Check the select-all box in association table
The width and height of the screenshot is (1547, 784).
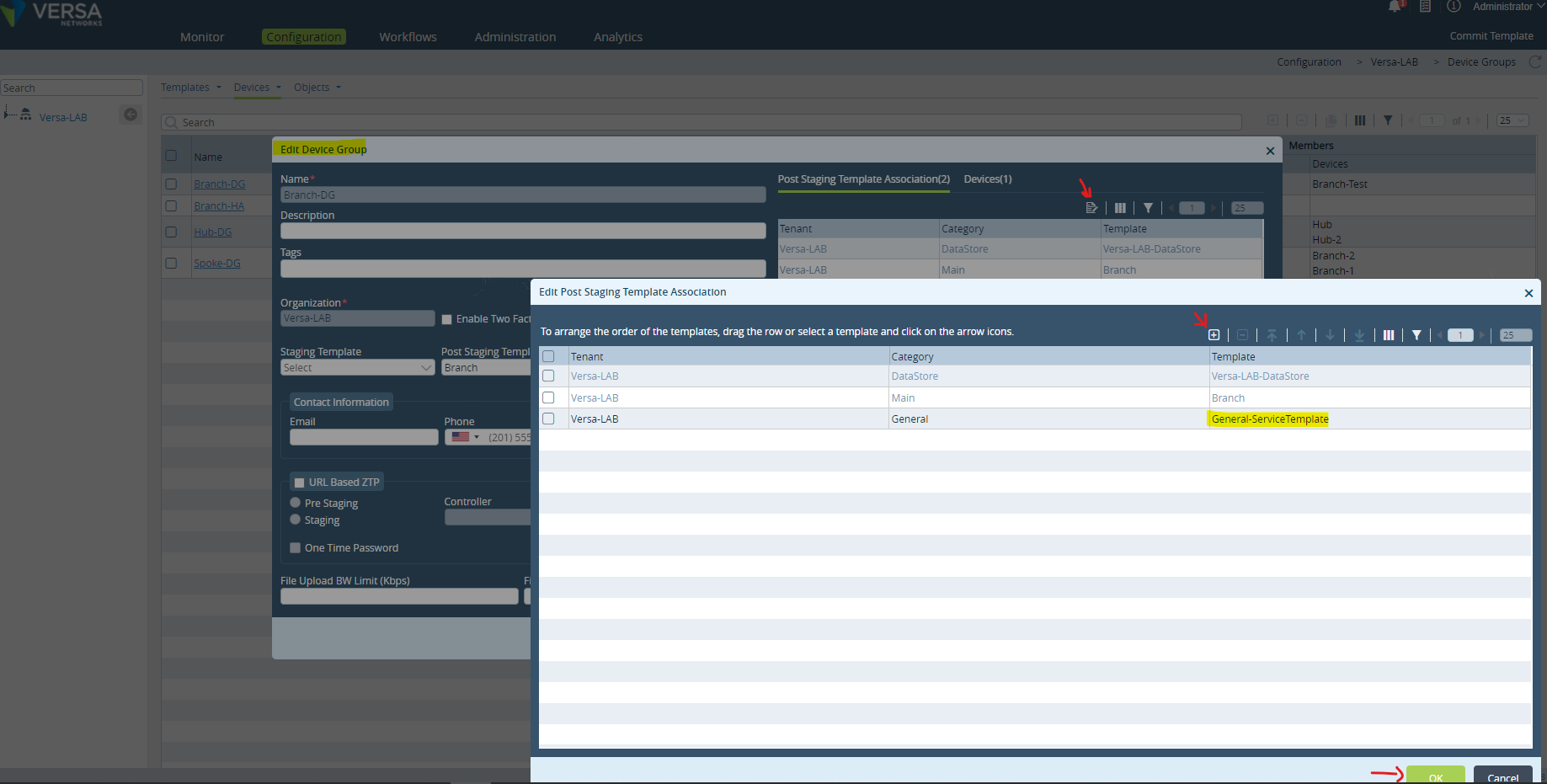pyautogui.click(x=548, y=356)
